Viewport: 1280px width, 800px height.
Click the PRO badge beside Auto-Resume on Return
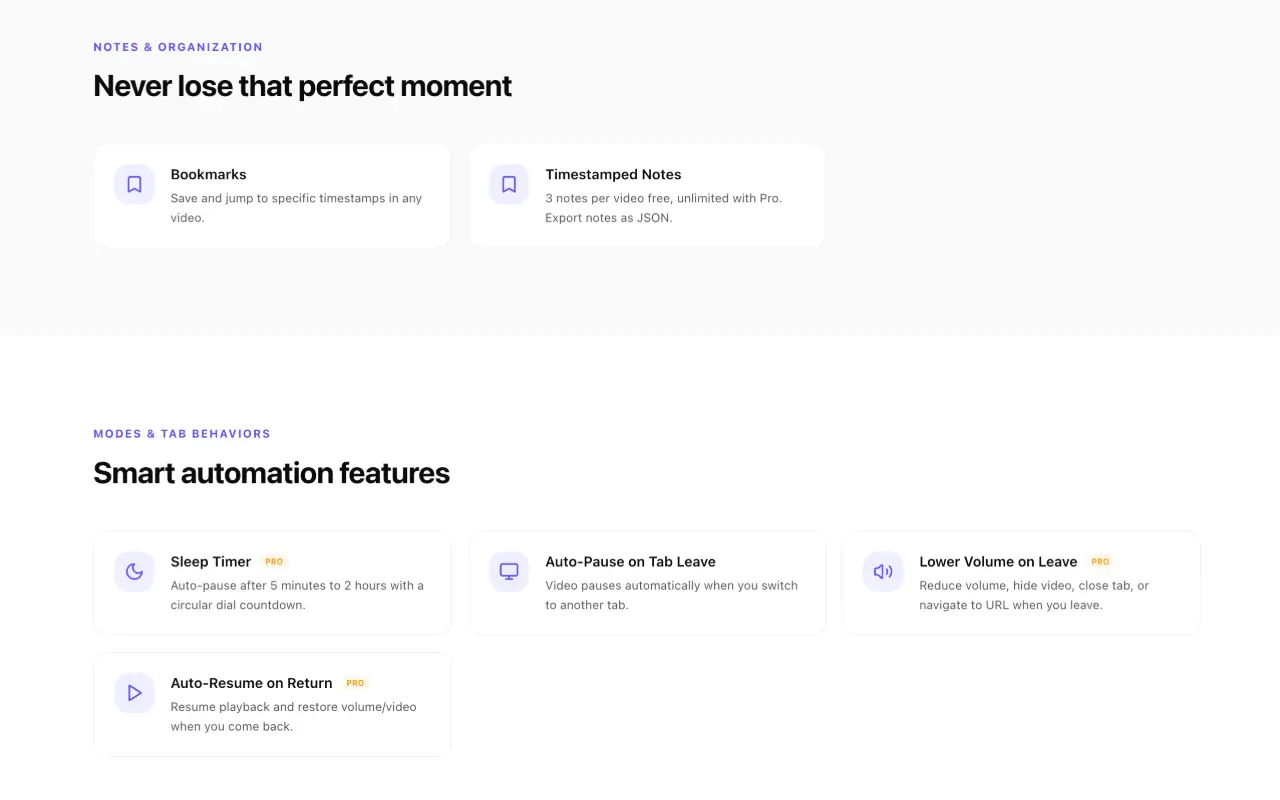(x=355, y=683)
